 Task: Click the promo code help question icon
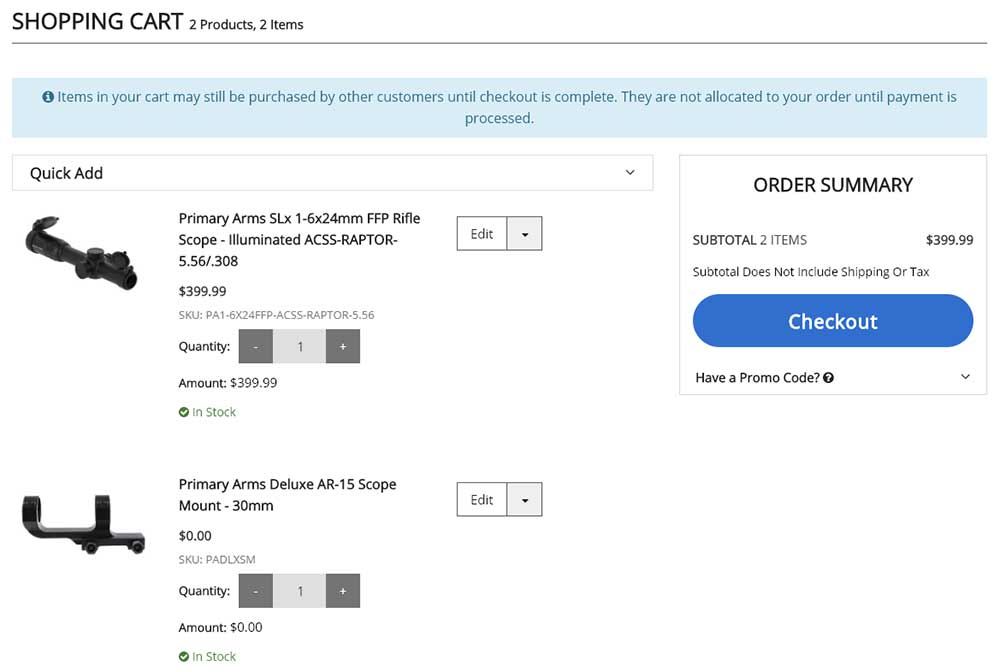click(x=829, y=378)
